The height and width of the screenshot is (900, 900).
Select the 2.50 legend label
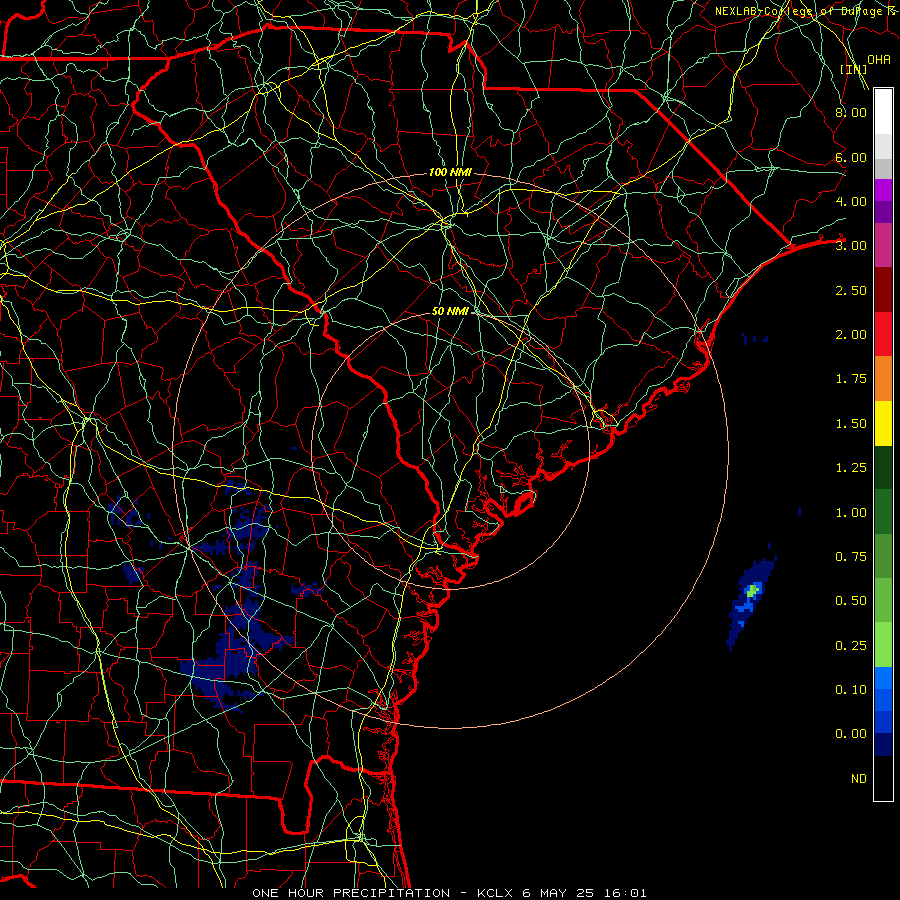(x=851, y=290)
